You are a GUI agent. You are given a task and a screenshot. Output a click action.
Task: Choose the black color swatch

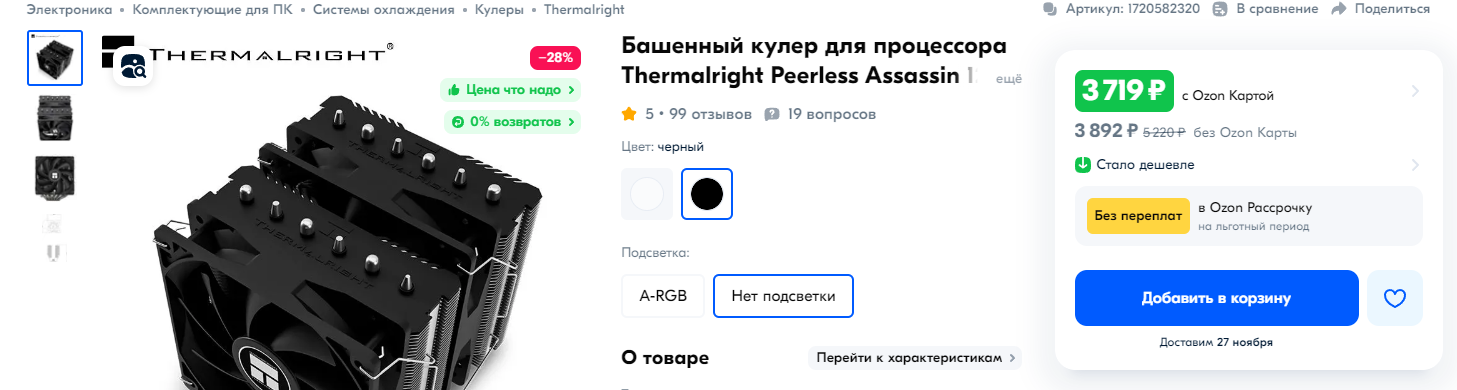[707, 194]
